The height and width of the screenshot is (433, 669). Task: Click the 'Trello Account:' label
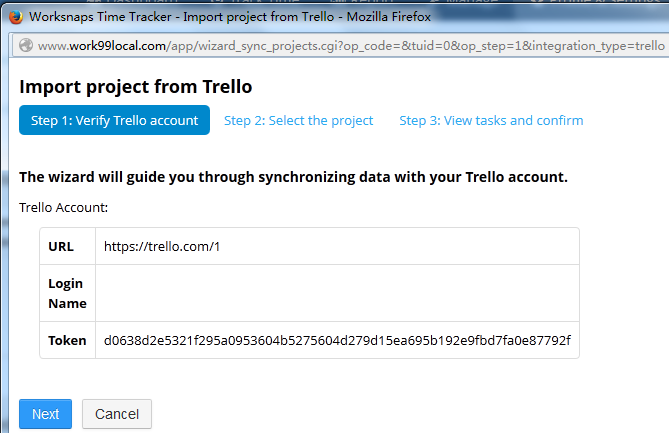(x=63, y=207)
